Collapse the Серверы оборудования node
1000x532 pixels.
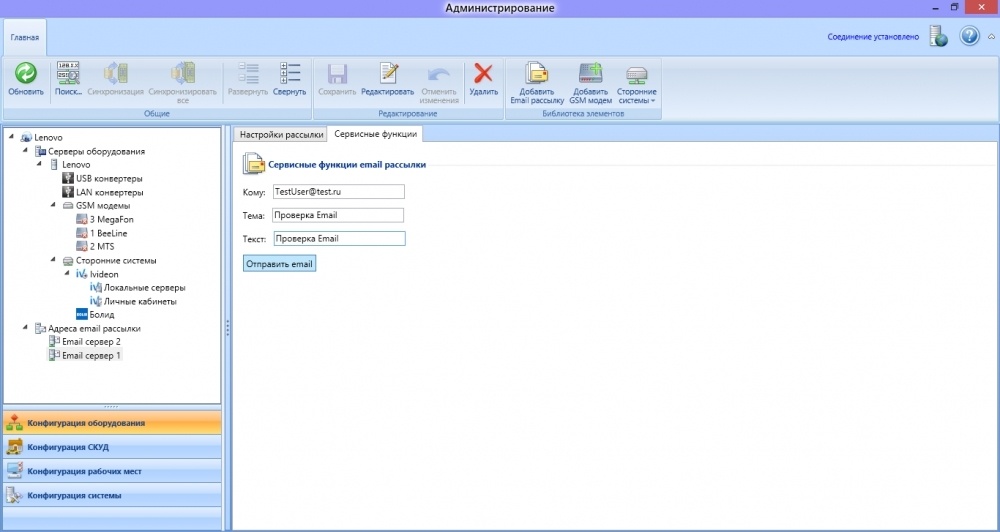click(26, 151)
